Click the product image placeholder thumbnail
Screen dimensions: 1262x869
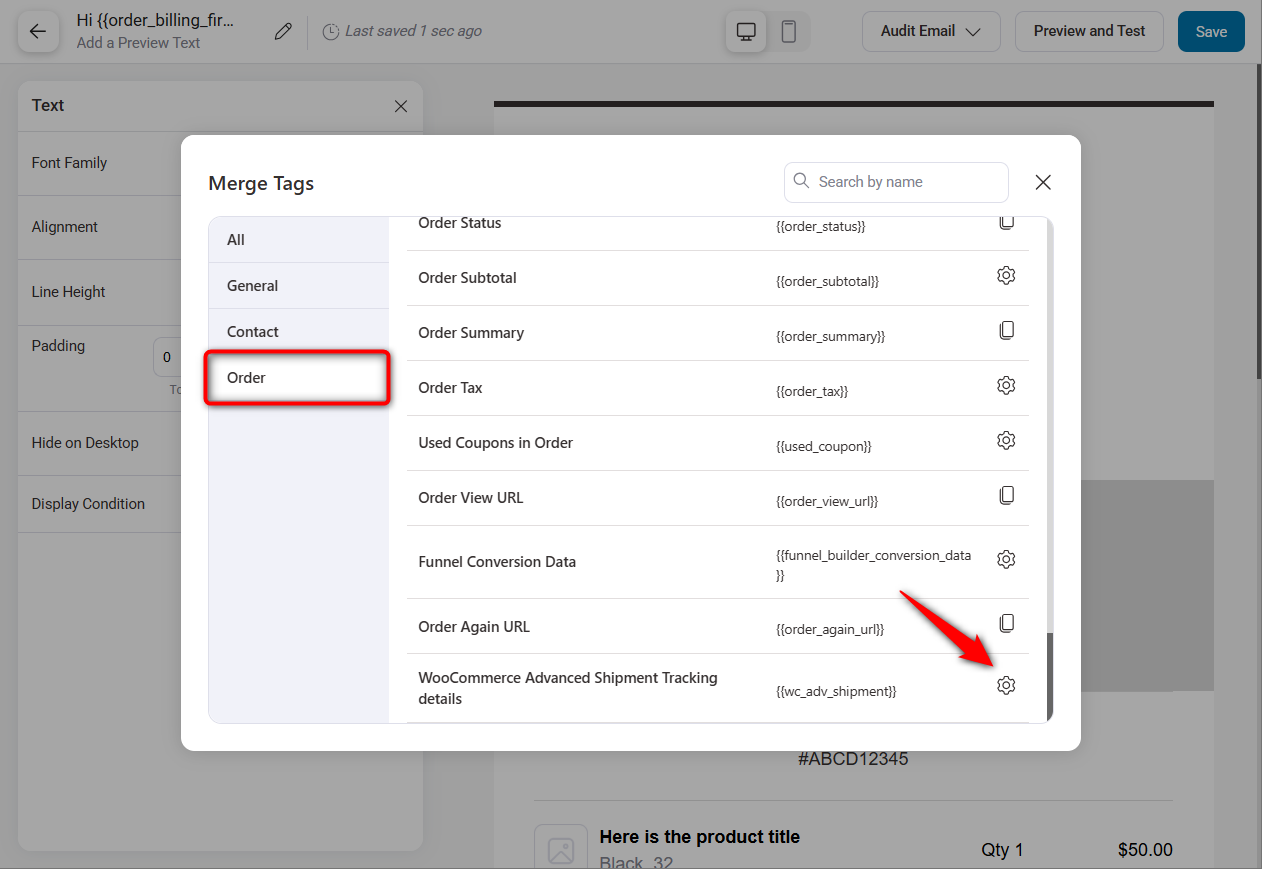click(x=561, y=847)
